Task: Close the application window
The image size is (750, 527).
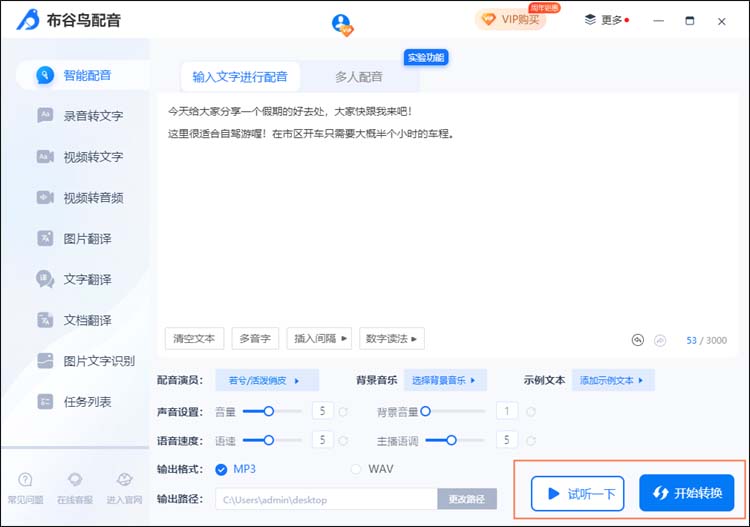Action: tap(721, 21)
